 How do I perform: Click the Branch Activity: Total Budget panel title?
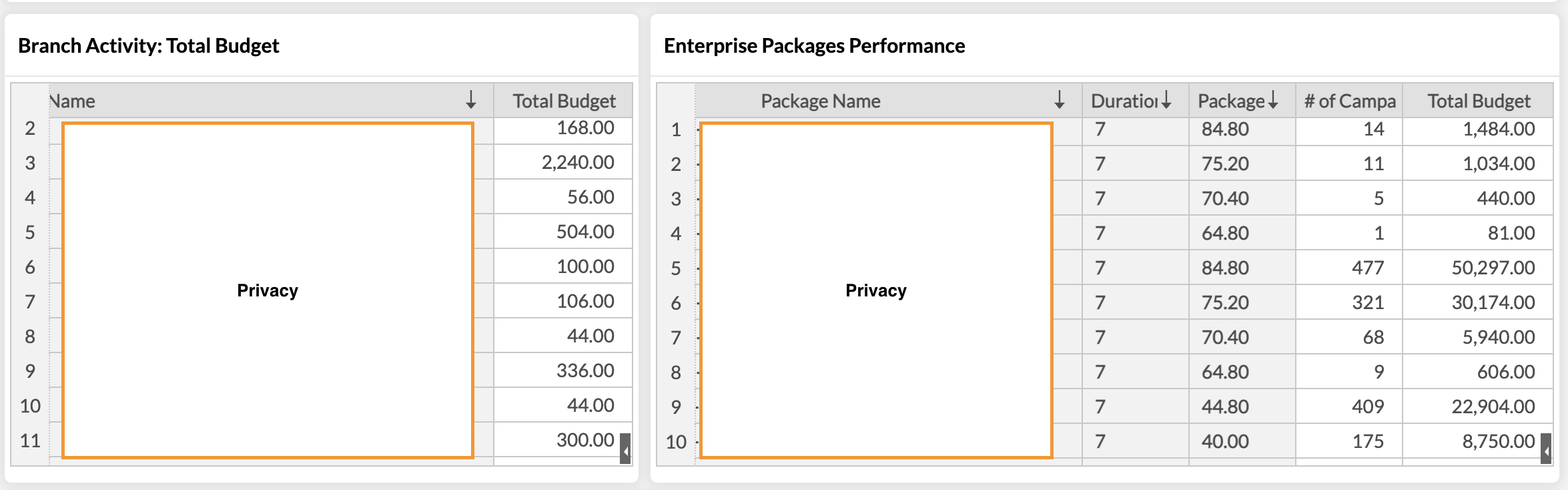(x=148, y=45)
